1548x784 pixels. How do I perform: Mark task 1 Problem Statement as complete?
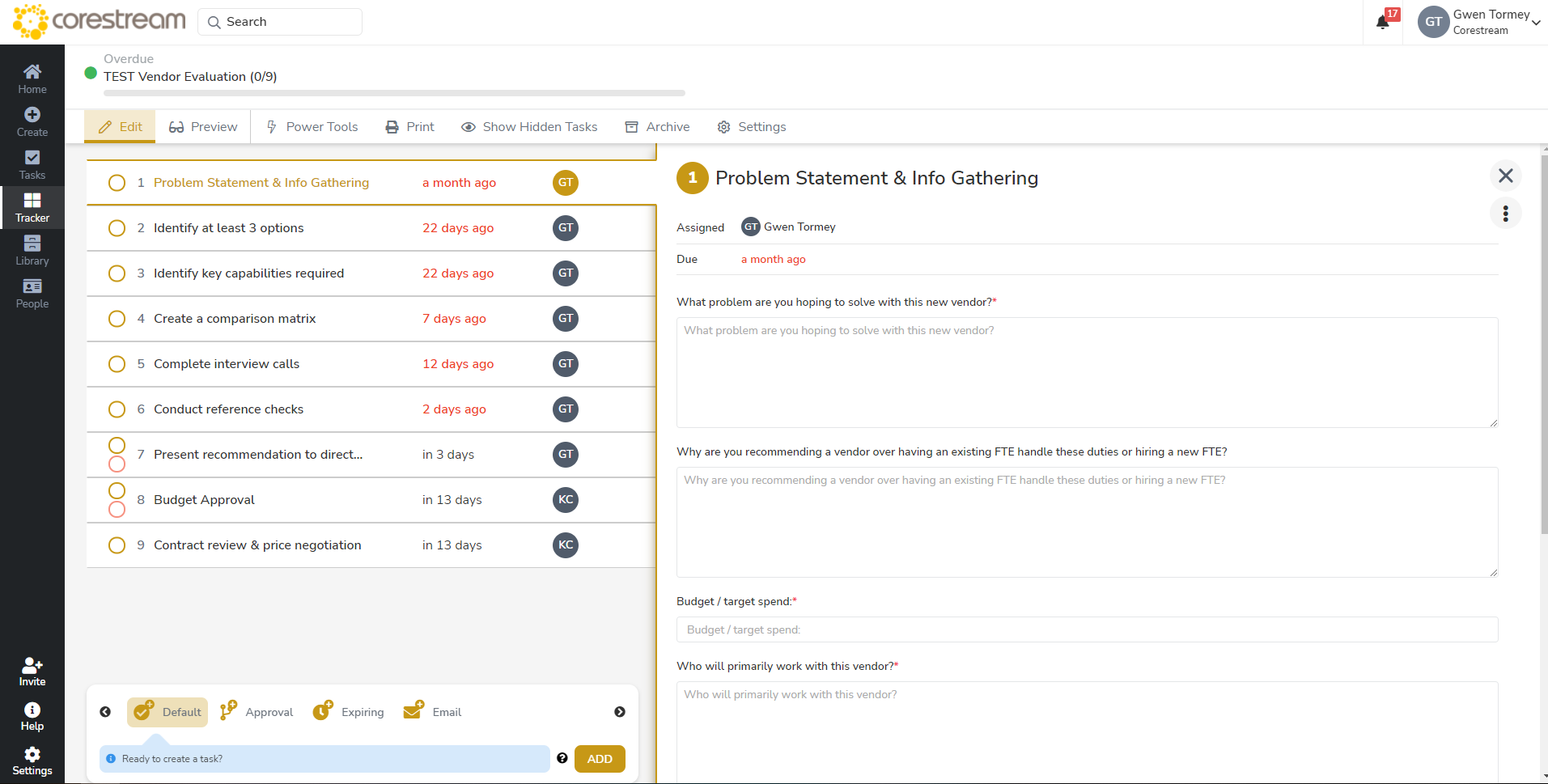pyautogui.click(x=117, y=182)
